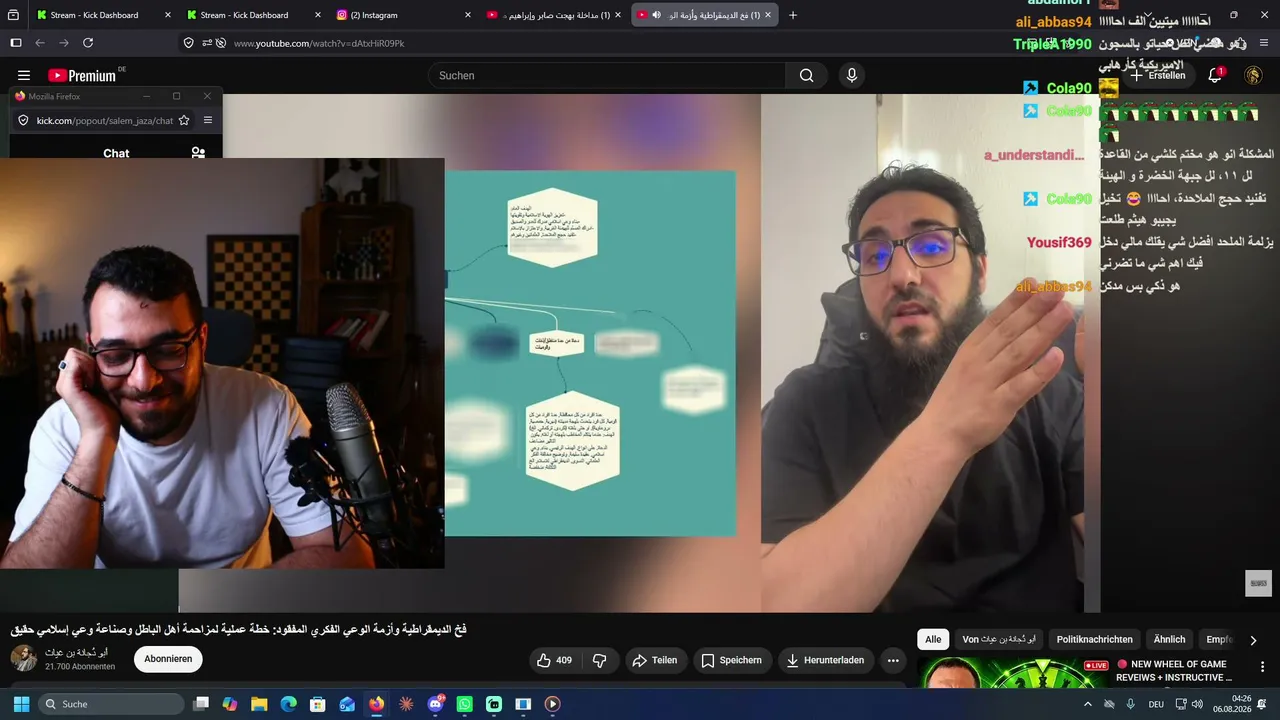The height and width of the screenshot is (720, 1280).
Task: Click the Abonnieren subscribe button
Action: point(168,659)
